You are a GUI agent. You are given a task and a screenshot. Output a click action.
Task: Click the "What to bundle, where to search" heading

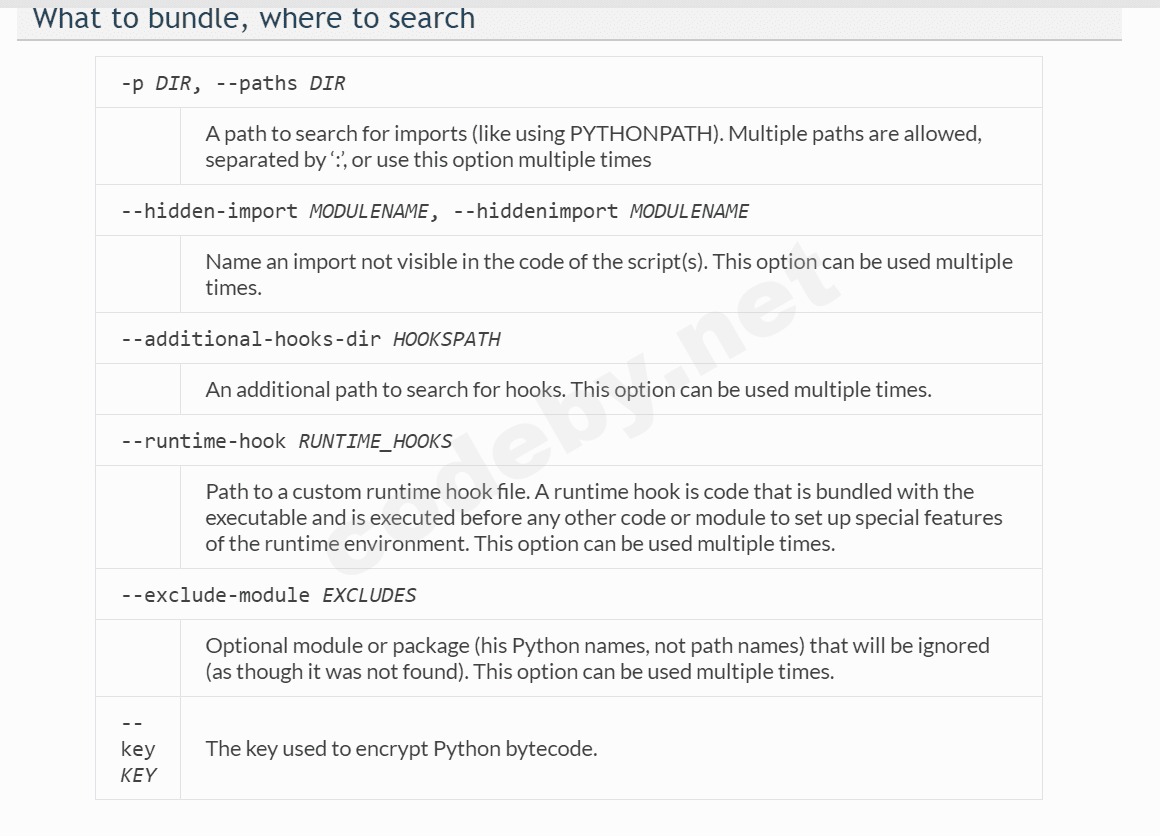254,18
